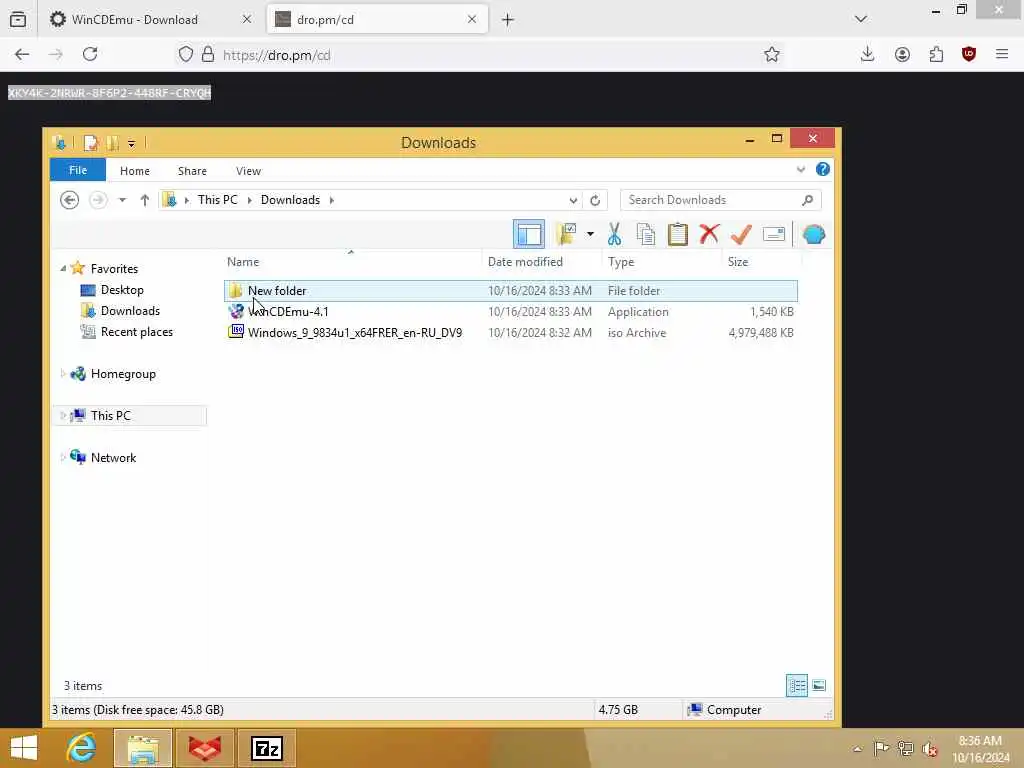Click the Paste clipboard icon

coord(678,234)
